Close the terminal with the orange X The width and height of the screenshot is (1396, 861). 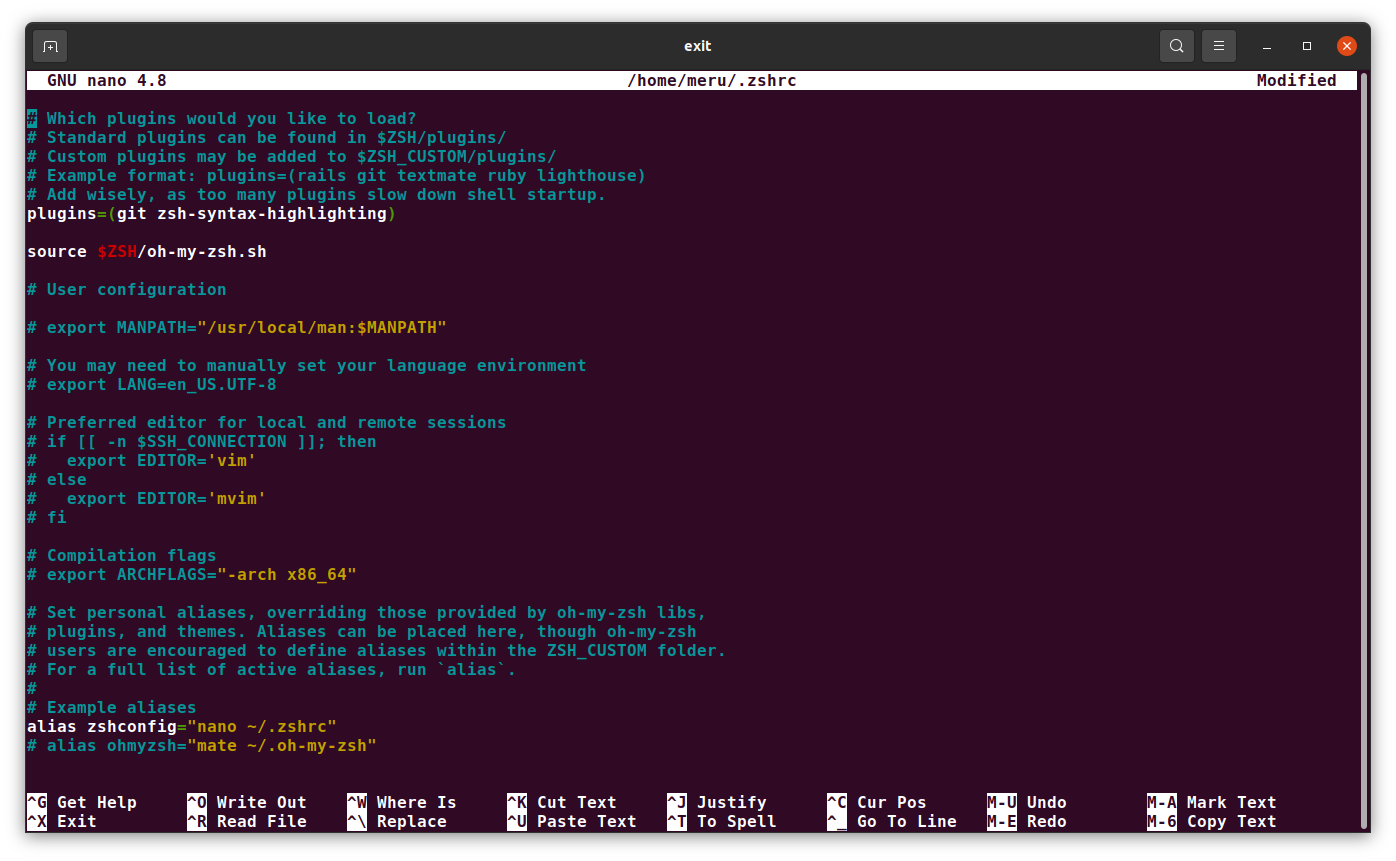coord(1347,46)
